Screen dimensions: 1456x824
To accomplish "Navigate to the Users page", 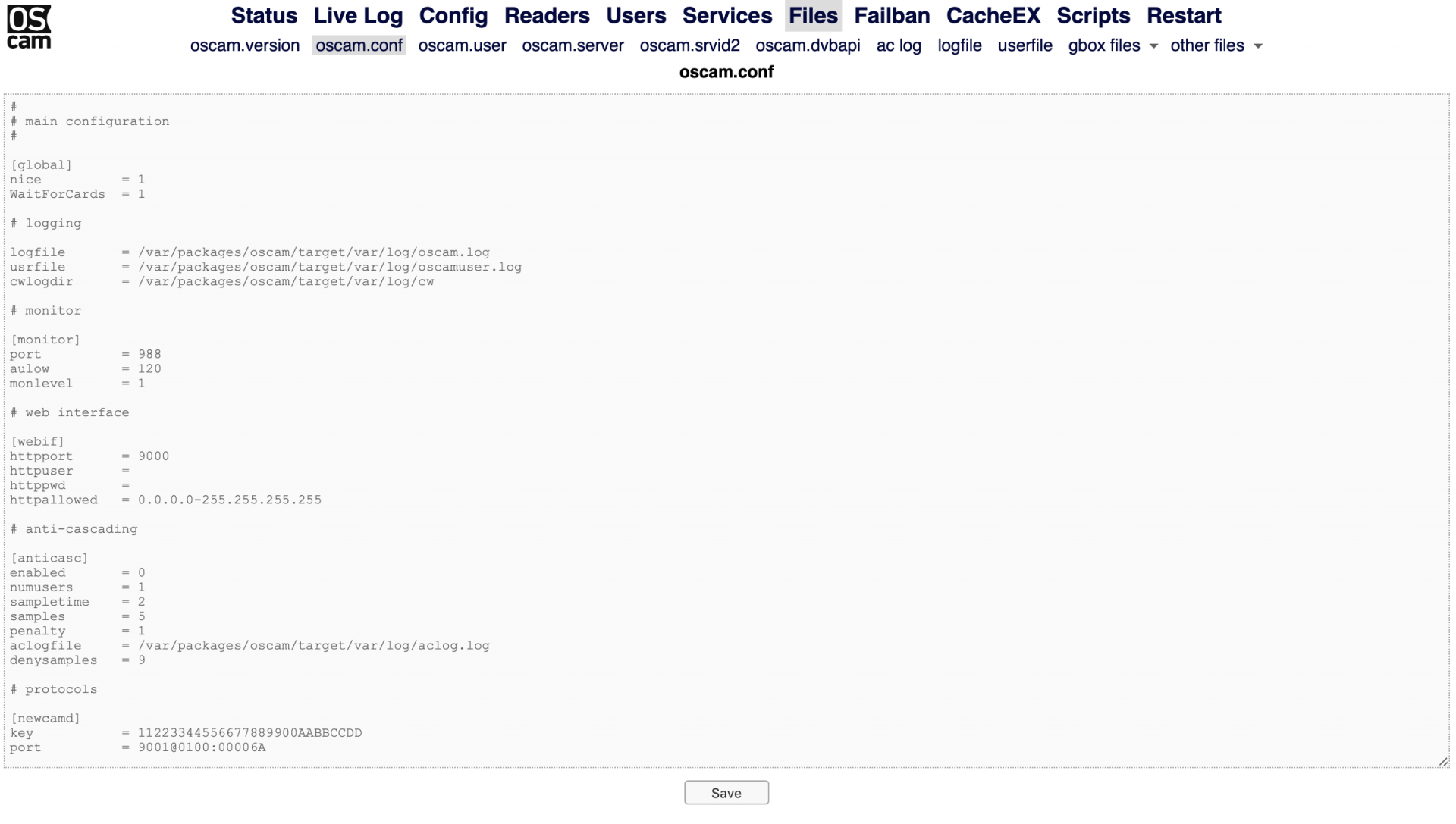I will click(x=635, y=15).
